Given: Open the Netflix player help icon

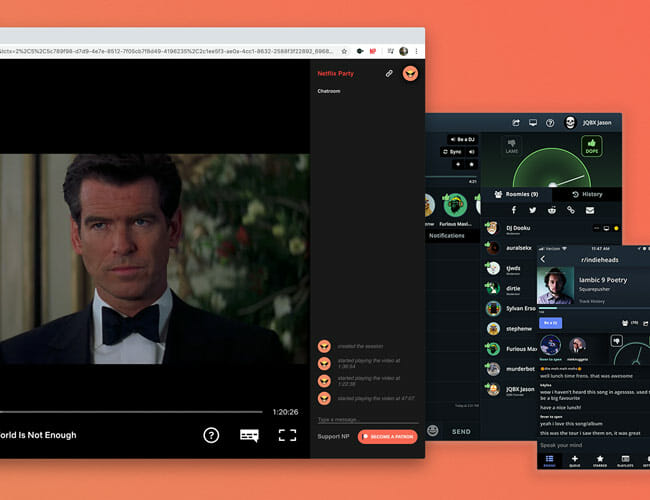Looking at the screenshot, I should click(x=211, y=435).
